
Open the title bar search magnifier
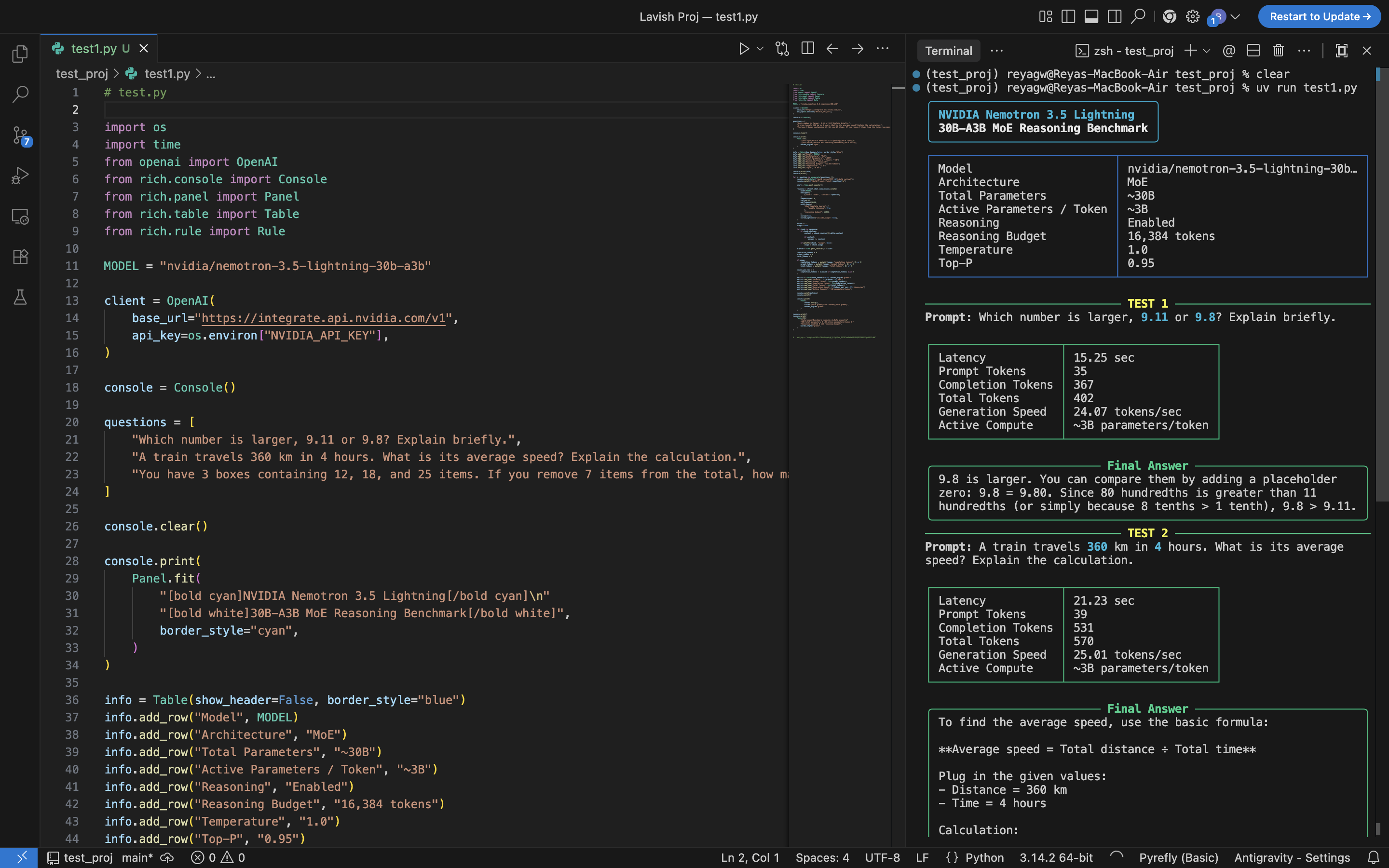[1138, 17]
